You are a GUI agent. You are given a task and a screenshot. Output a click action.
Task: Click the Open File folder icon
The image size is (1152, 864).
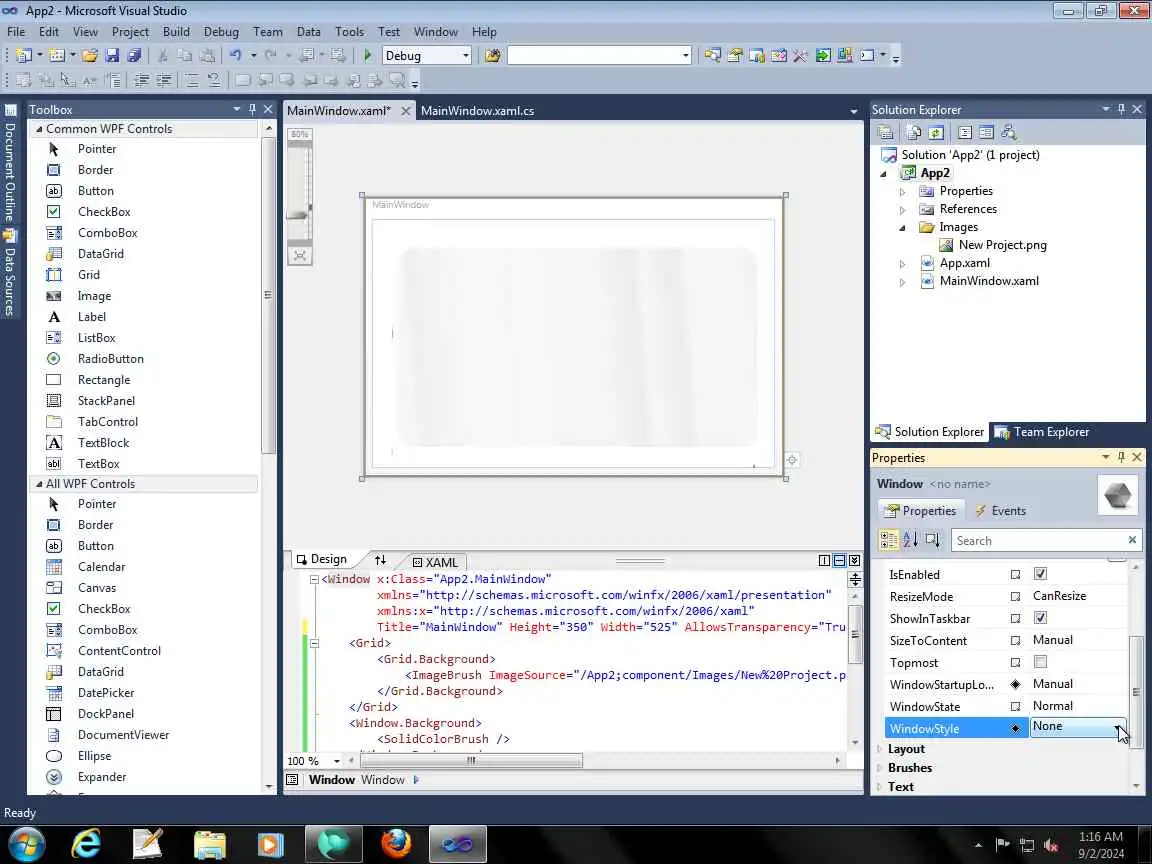tap(90, 55)
